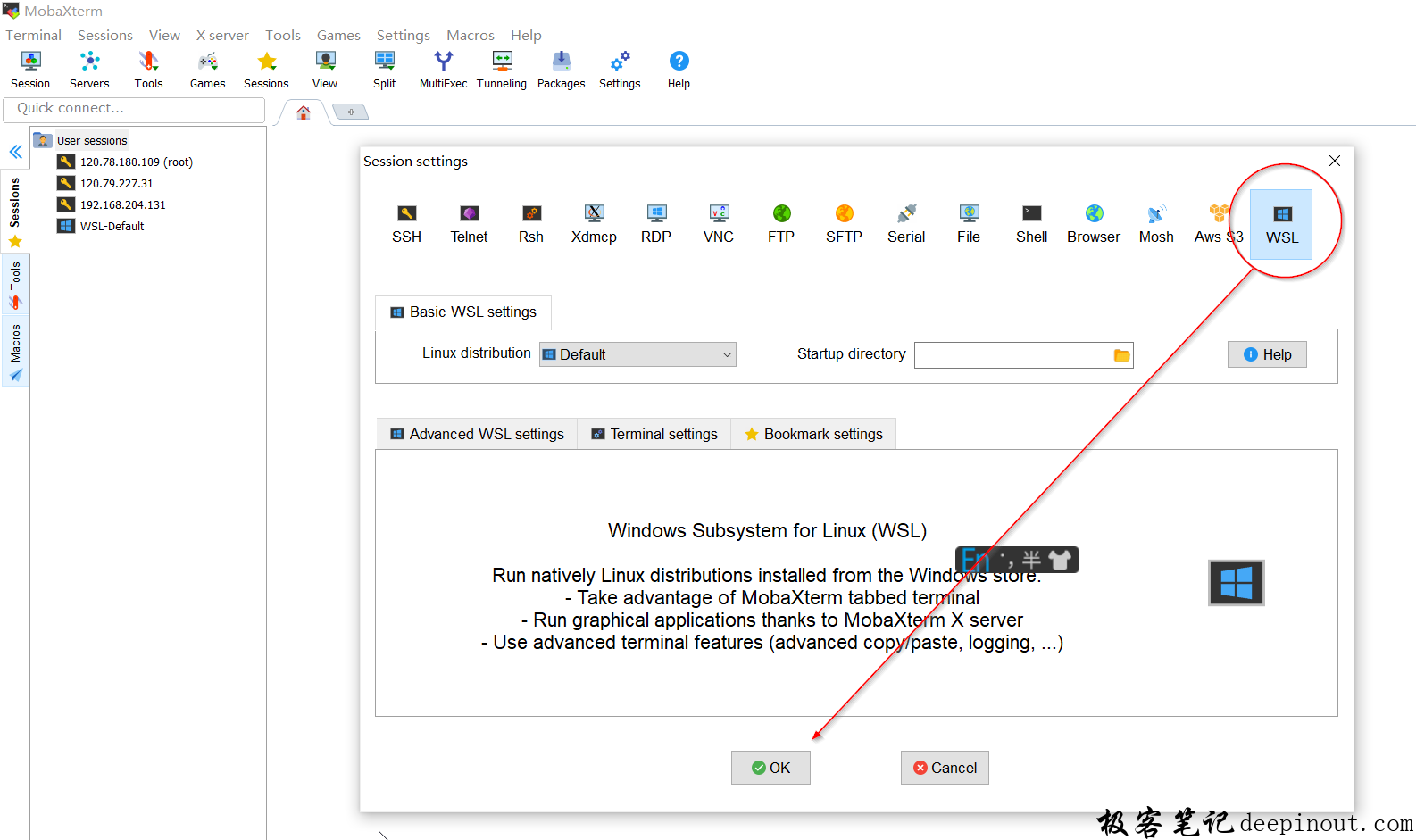Open a new tab with plus button

(351, 112)
